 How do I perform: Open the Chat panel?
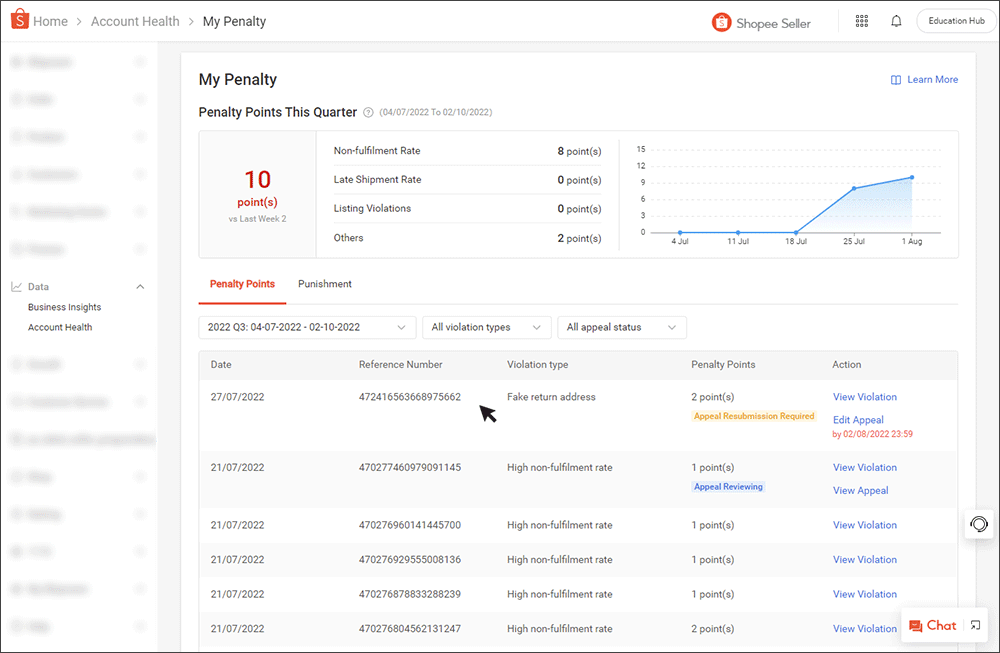click(934, 625)
